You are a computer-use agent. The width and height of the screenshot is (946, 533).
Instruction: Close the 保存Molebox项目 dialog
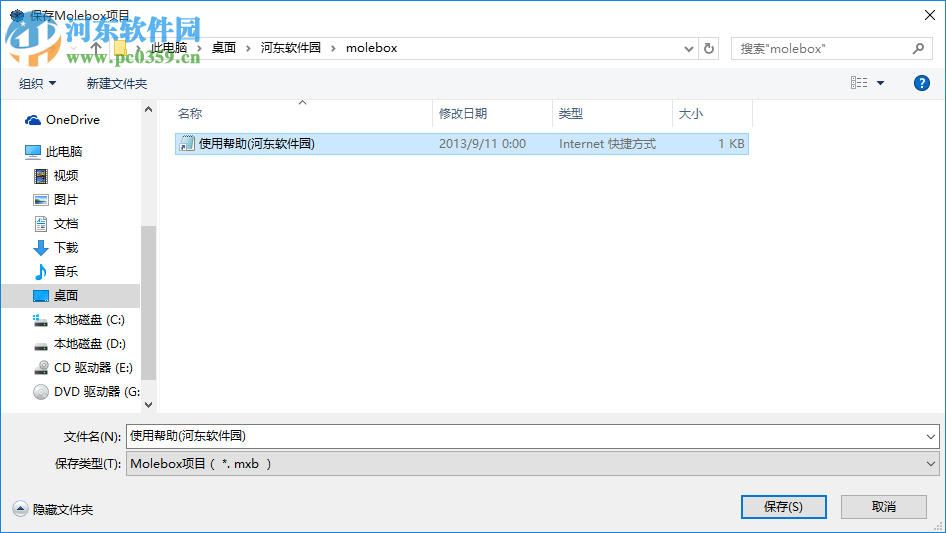tap(930, 15)
